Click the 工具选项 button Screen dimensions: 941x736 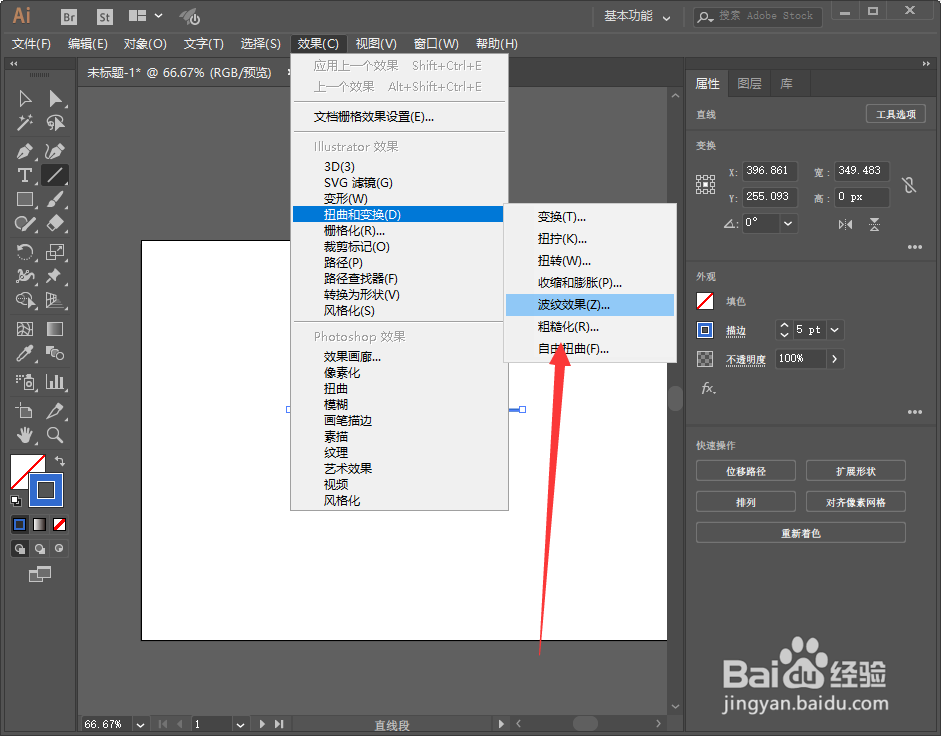896,114
